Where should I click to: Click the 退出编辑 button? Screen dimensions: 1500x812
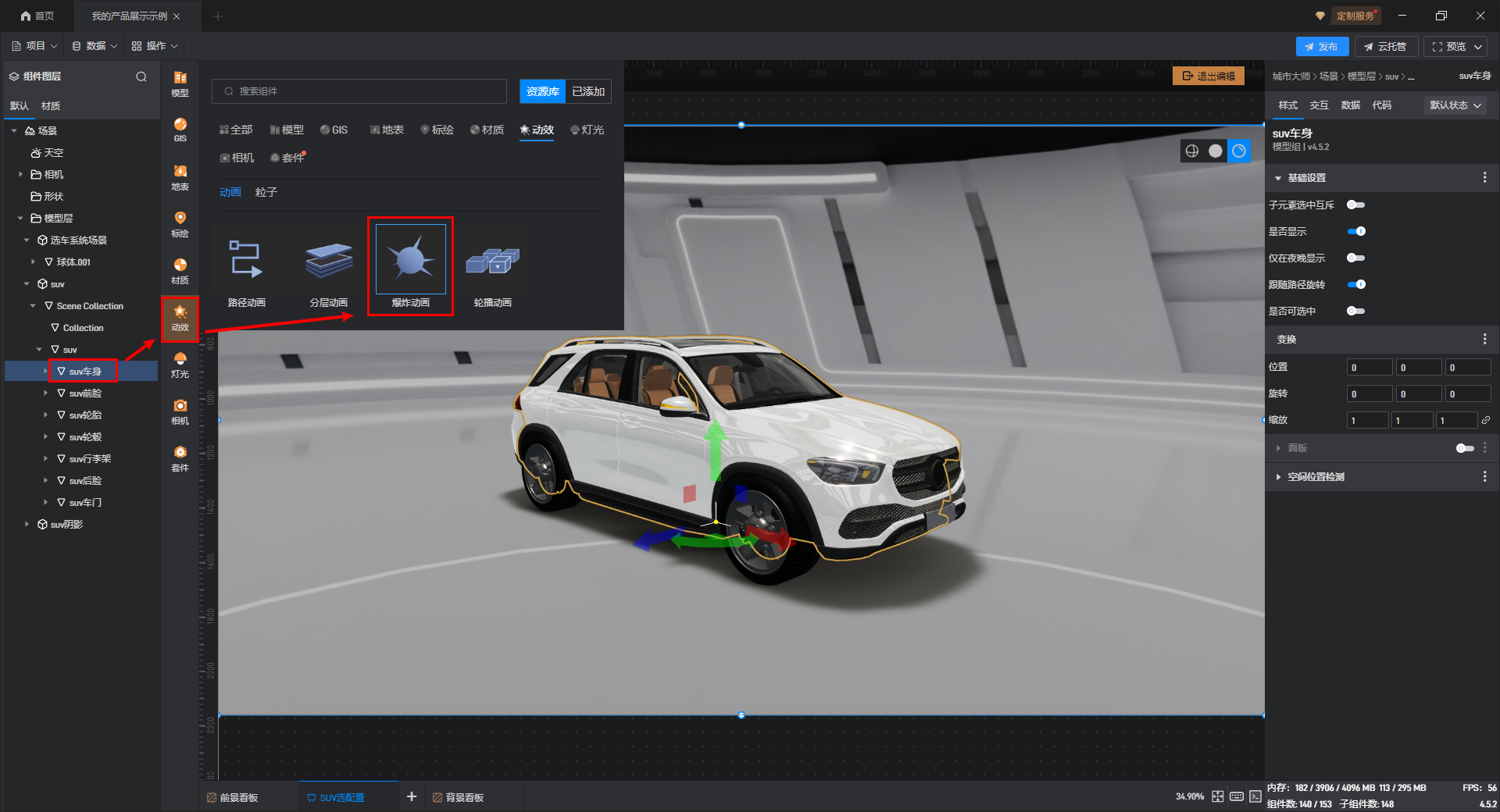1209,76
